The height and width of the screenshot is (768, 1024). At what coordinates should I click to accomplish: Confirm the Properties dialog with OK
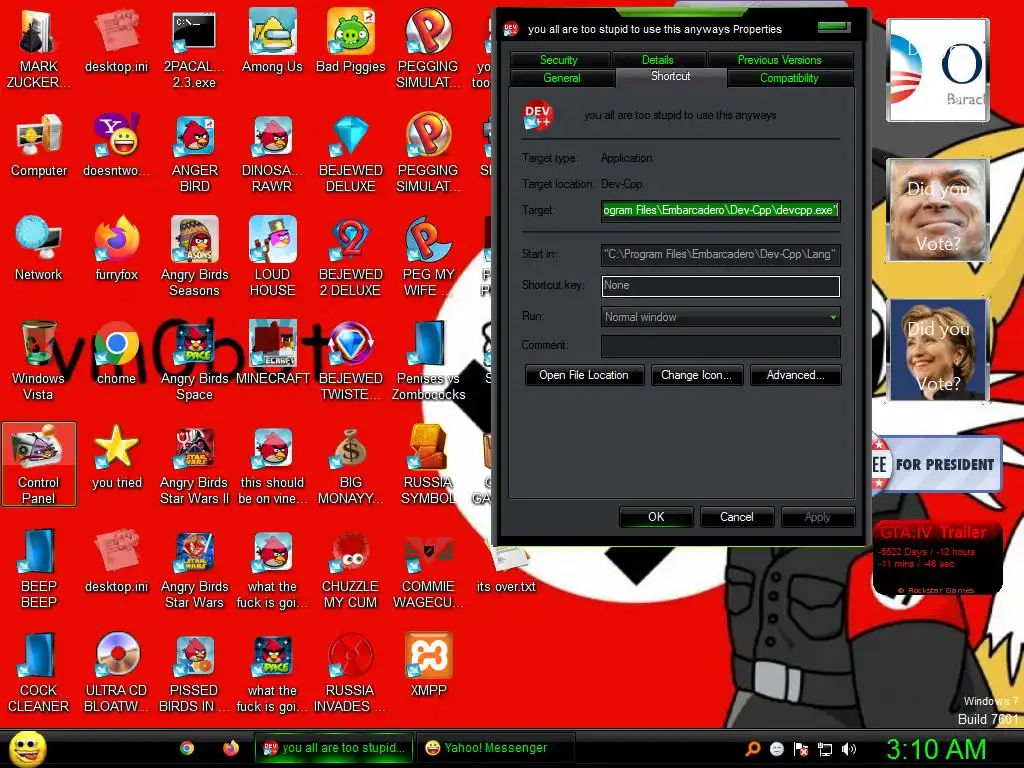[656, 517]
